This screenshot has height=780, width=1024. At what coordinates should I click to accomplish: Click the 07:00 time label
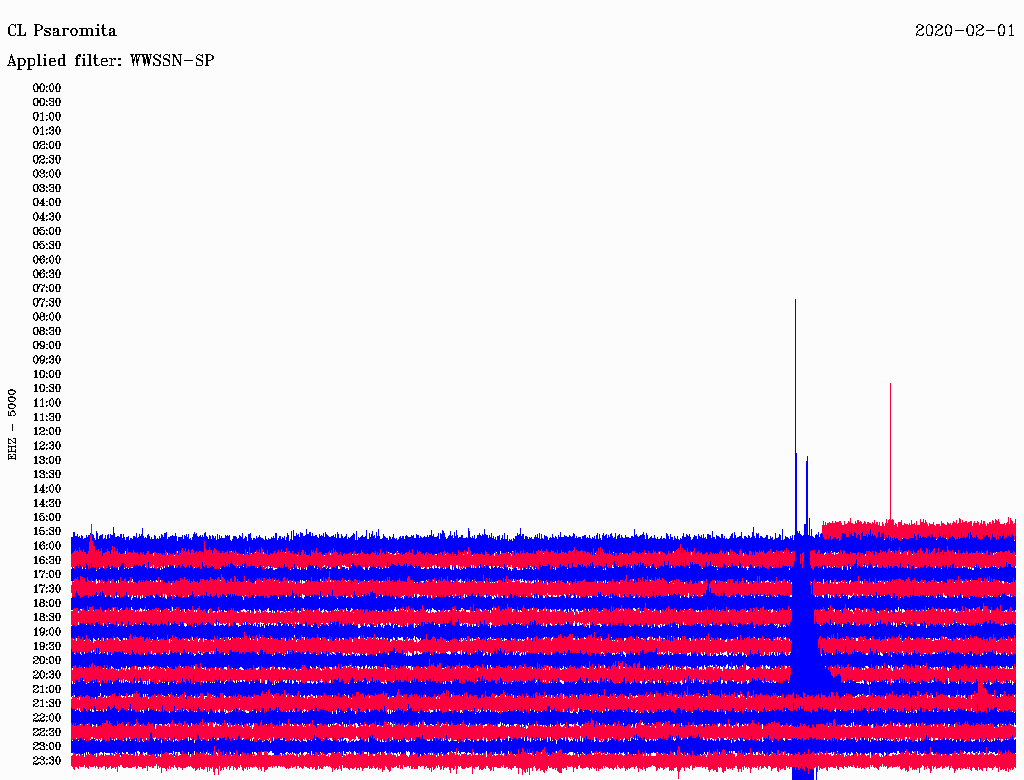pyautogui.click(x=47, y=288)
